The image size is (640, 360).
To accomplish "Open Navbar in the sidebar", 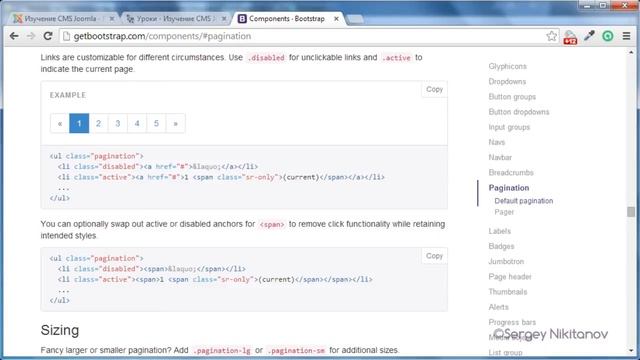I will 500,157.
